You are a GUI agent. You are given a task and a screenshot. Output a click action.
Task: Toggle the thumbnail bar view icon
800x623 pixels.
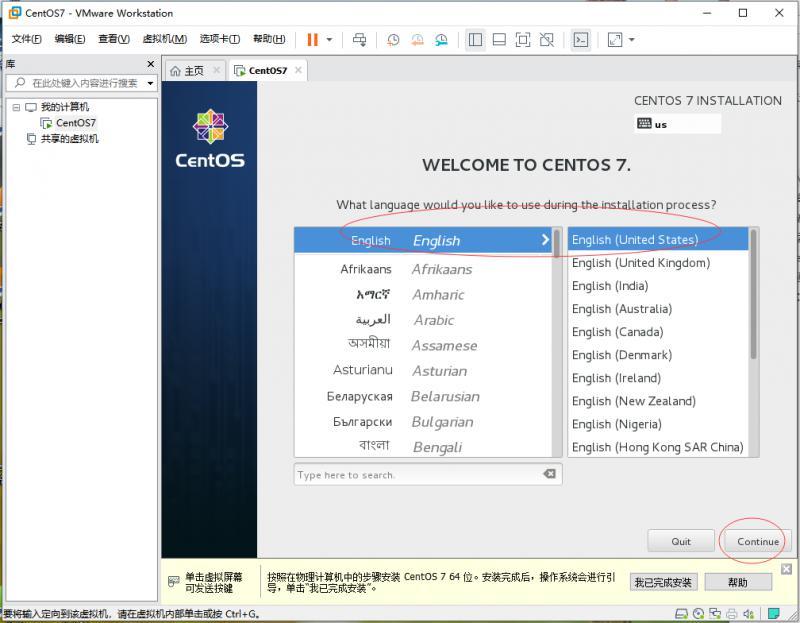pos(499,40)
